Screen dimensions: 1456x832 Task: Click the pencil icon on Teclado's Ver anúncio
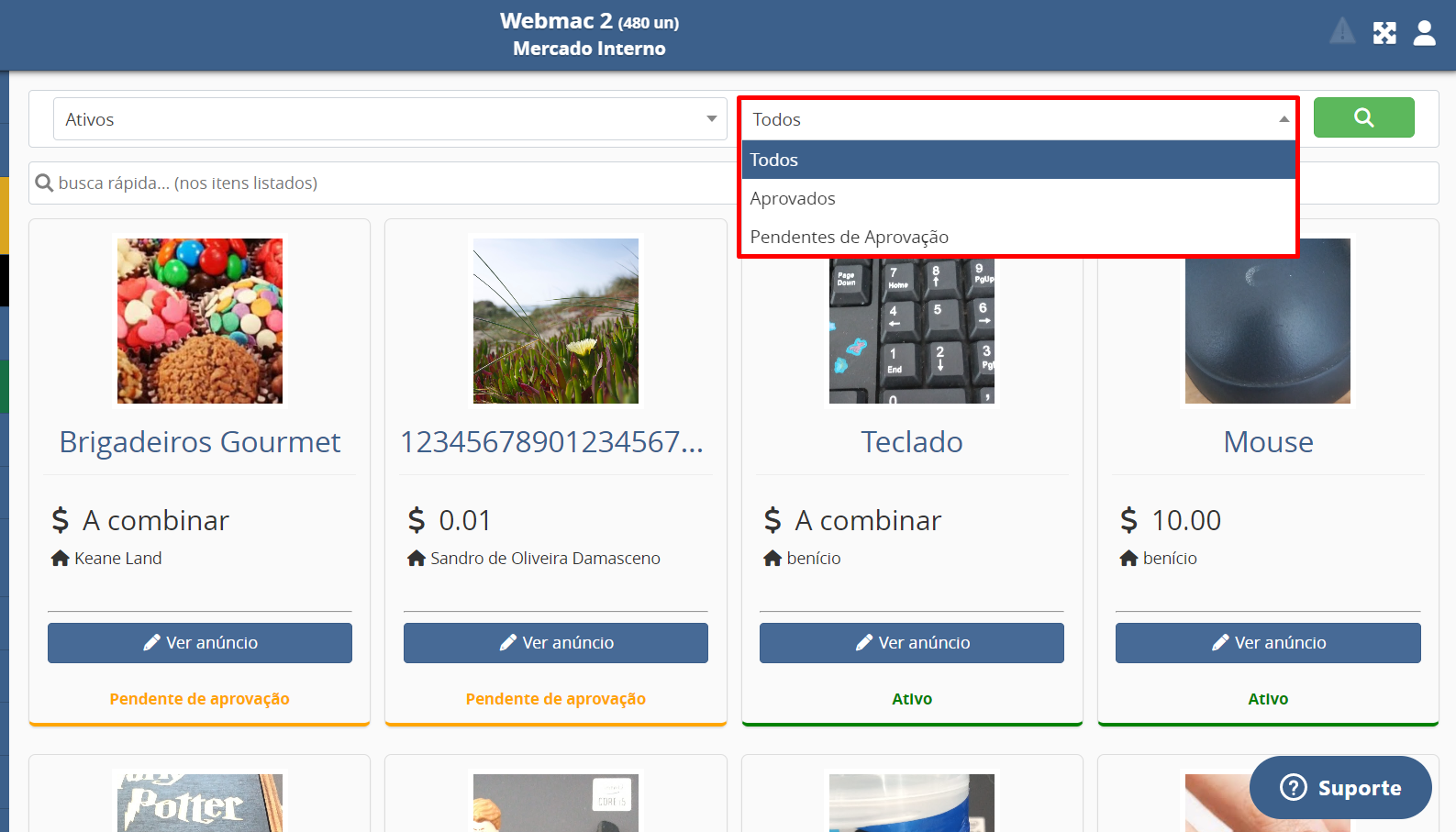click(x=863, y=643)
